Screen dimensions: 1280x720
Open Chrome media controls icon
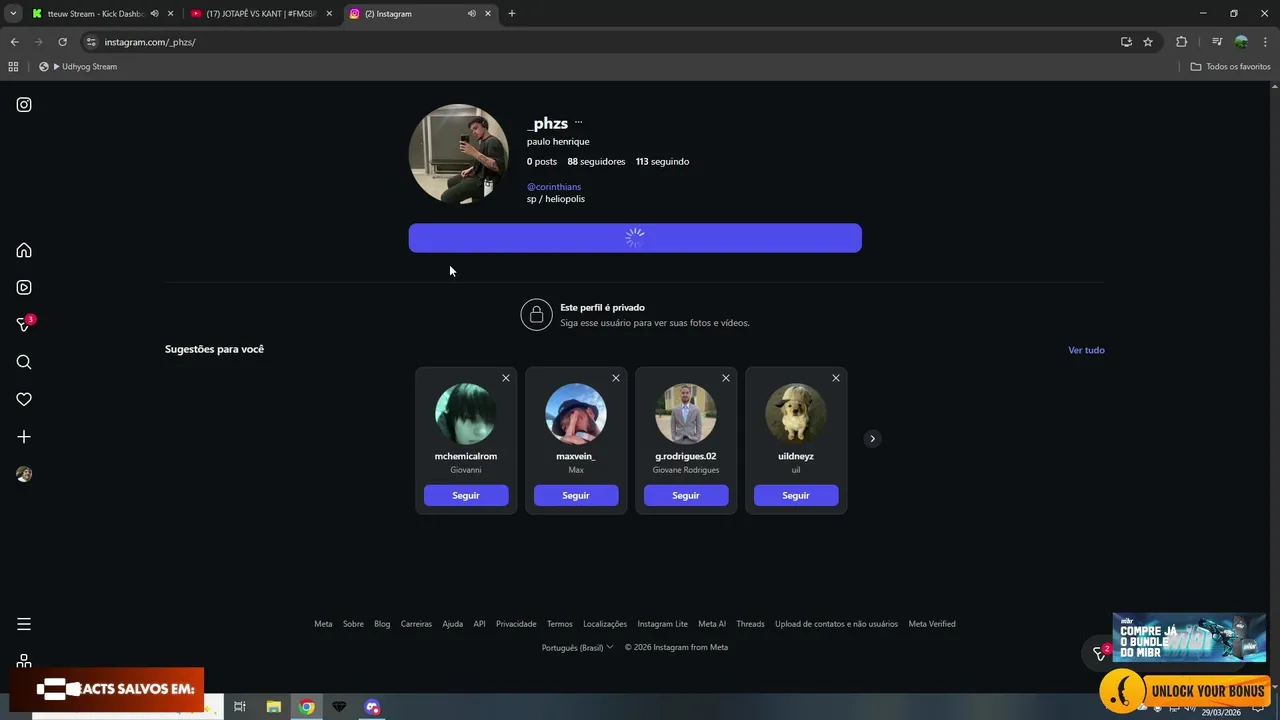pos(1216,42)
